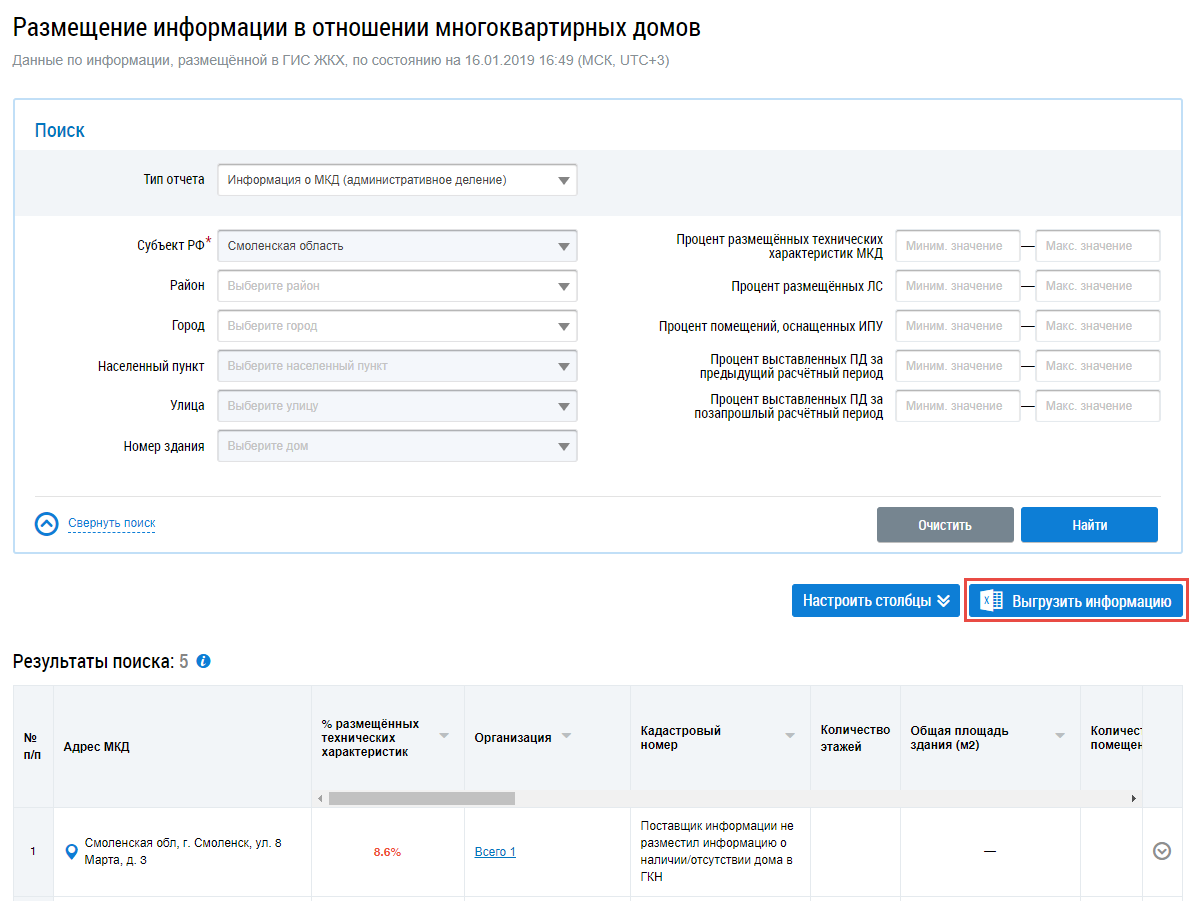Open sort filter arrow on Организация column

(566, 737)
